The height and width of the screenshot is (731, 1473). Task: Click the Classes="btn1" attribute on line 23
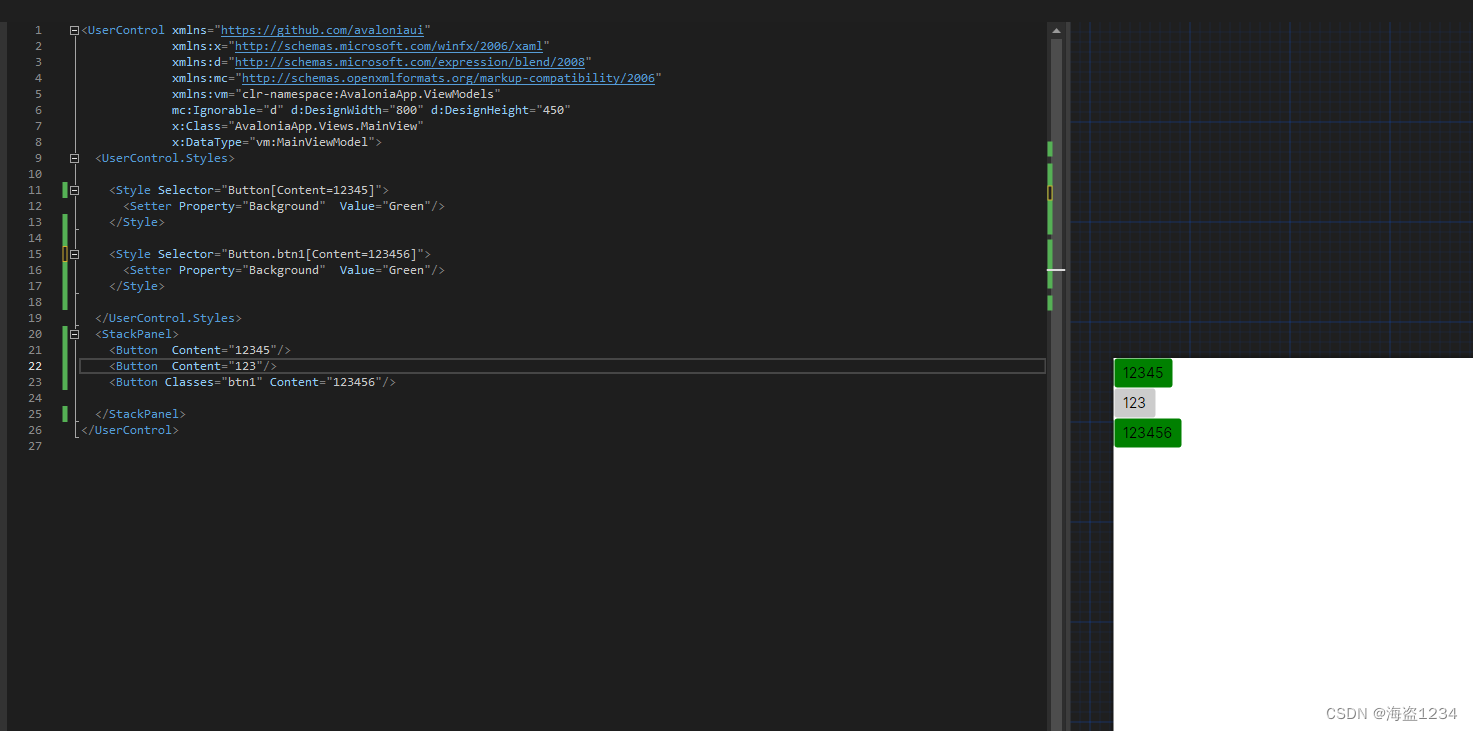pyautogui.click(x=214, y=382)
